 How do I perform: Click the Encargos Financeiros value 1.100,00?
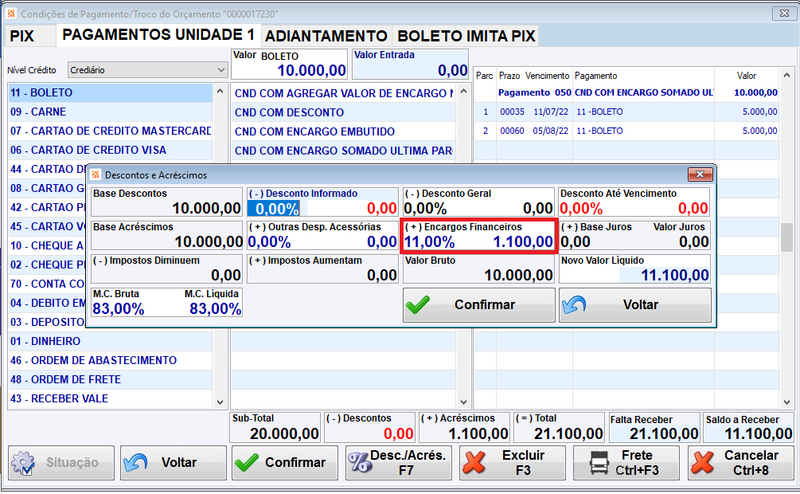523,242
